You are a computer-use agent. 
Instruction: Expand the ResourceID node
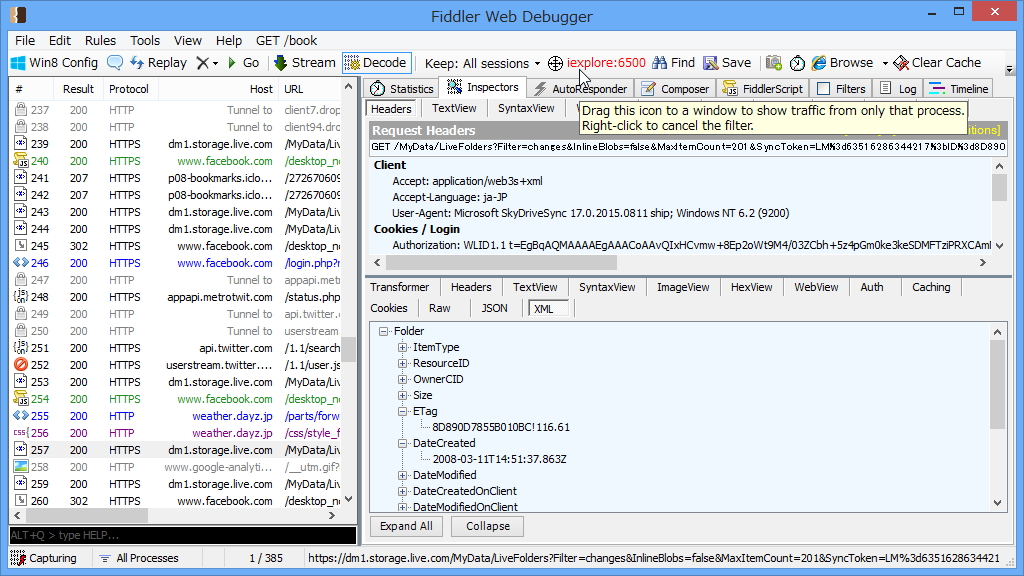tap(403, 363)
